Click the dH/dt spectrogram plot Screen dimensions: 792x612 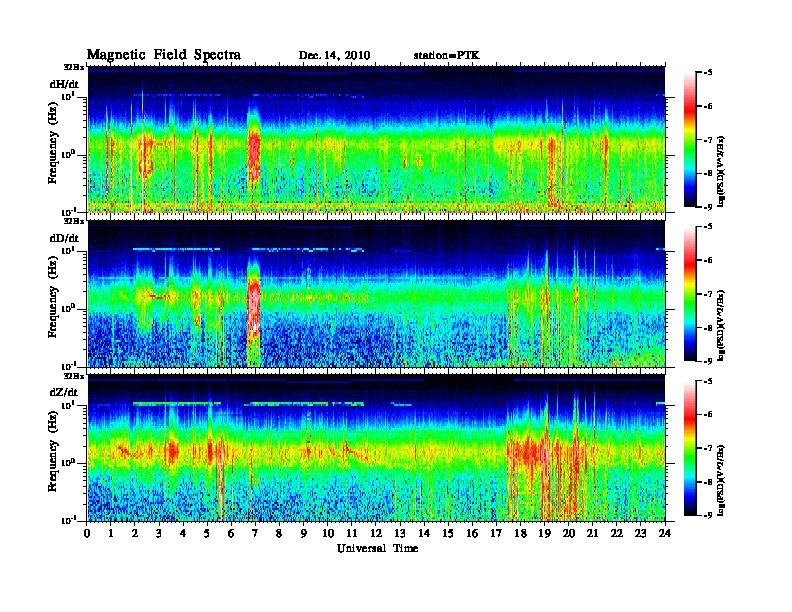tap(376, 139)
